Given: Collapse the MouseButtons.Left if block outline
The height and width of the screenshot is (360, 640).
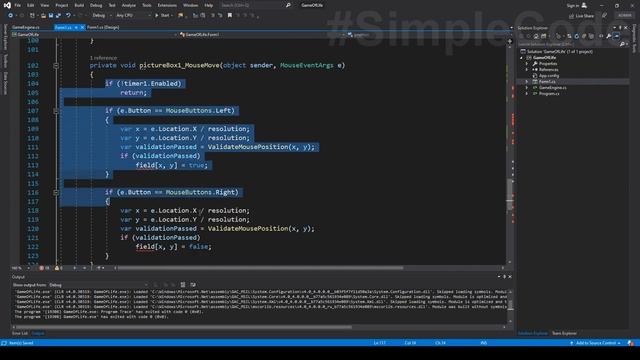Looking at the screenshot, I should coord(56,111).
